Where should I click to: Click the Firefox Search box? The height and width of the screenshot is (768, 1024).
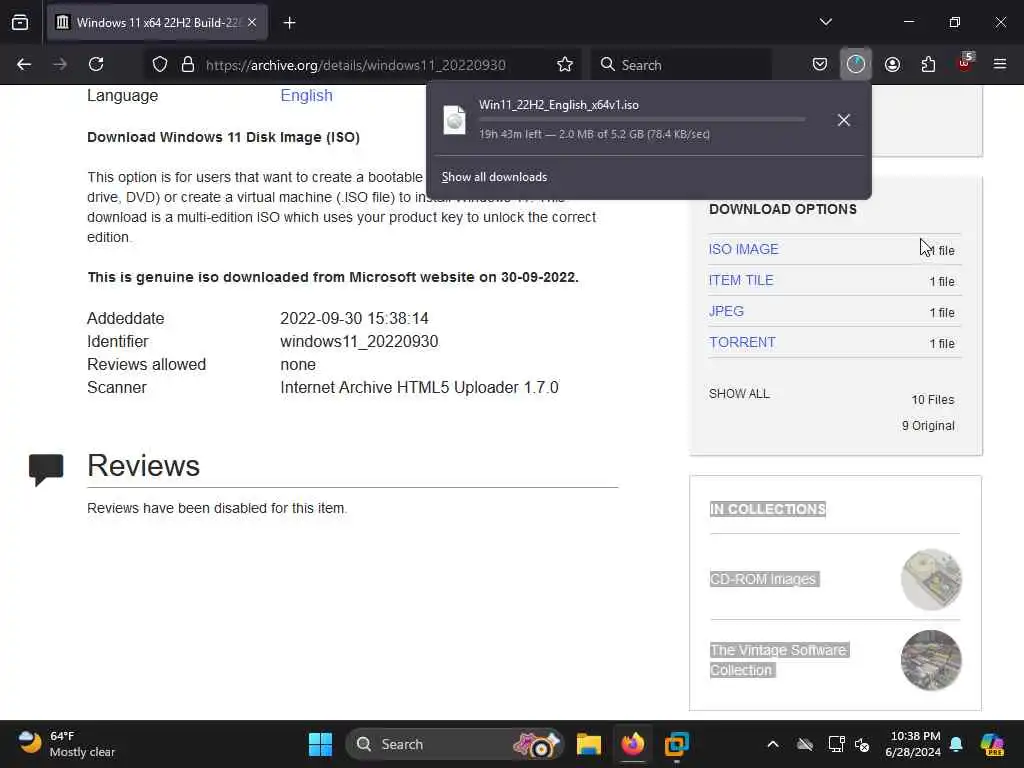pyautogui.click(x=682, y=64)
